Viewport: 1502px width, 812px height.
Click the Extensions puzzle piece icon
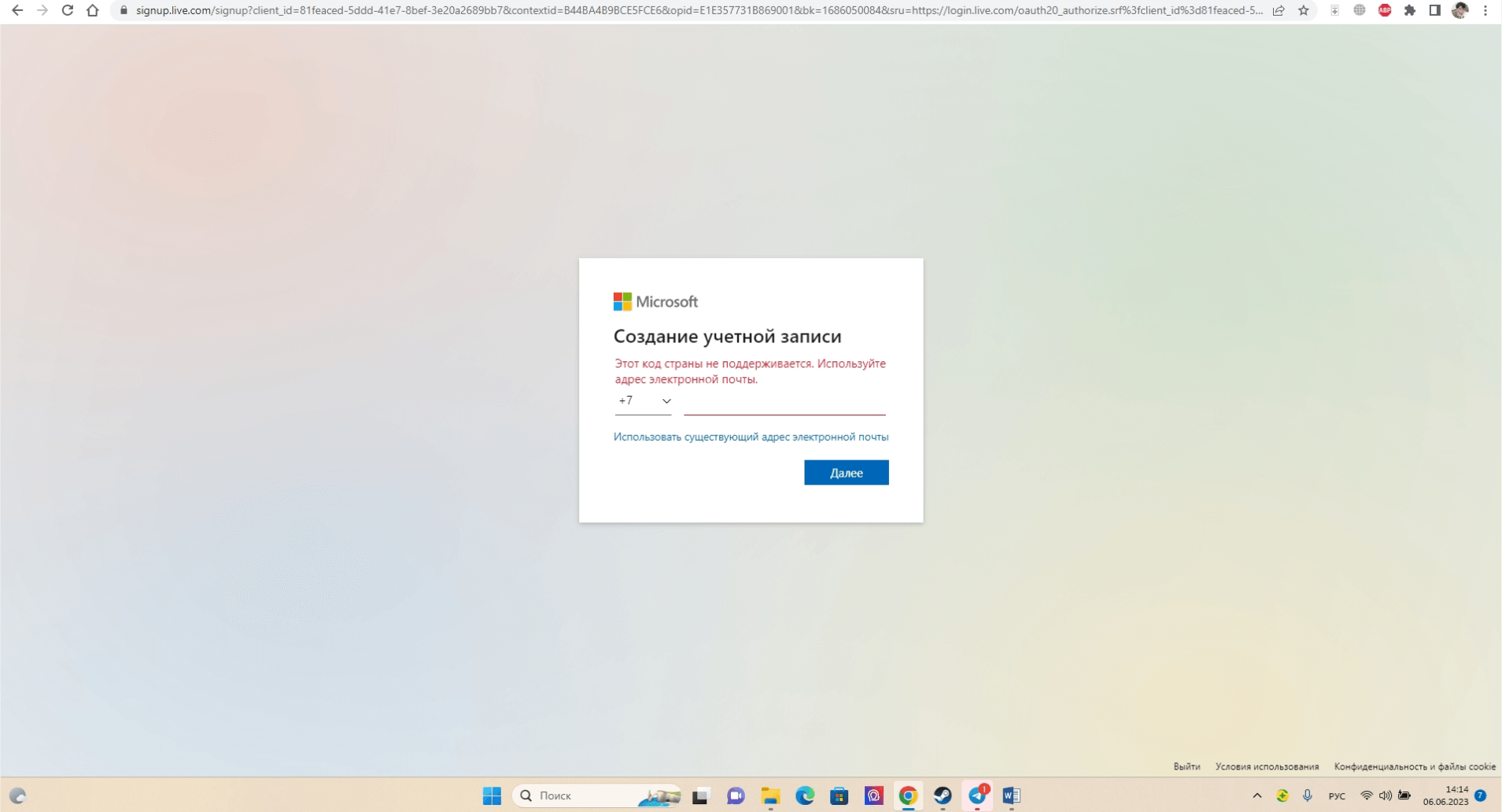coord(1410,10)
